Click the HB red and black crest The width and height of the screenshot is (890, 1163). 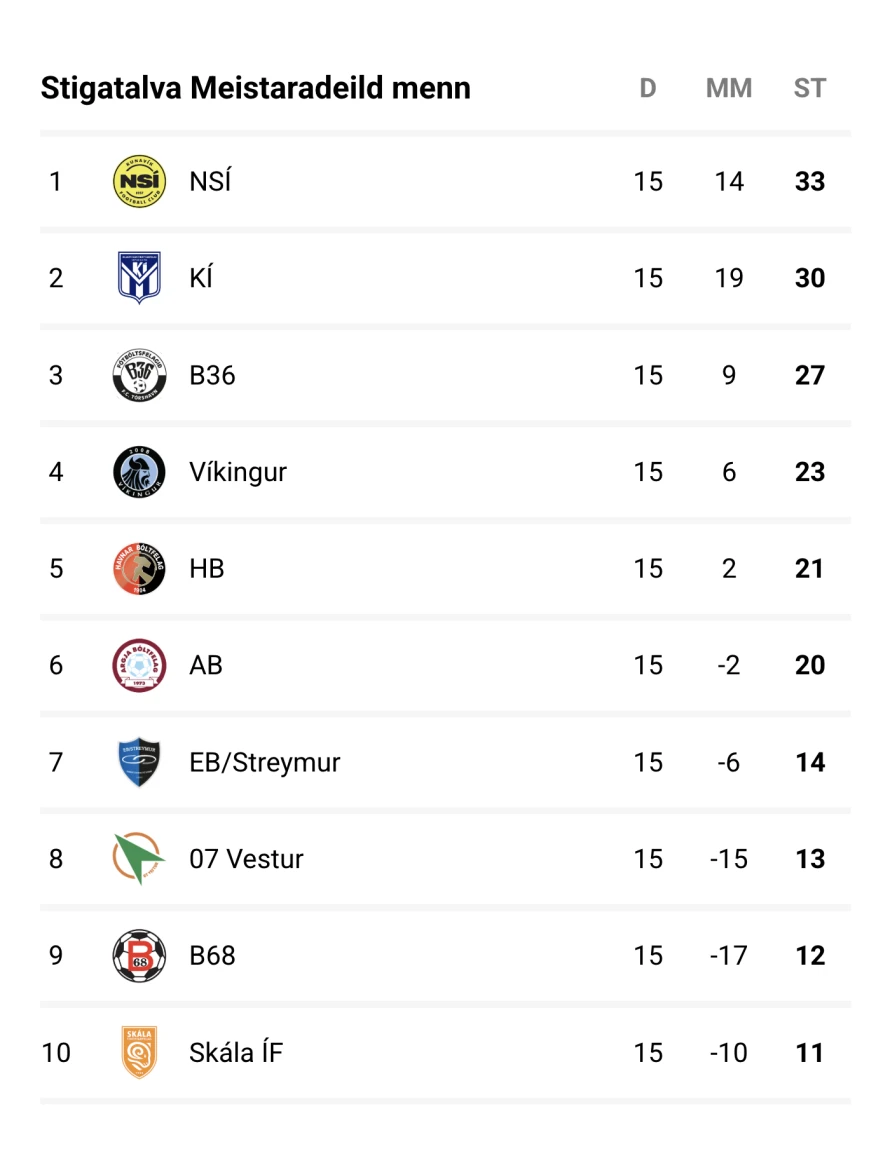[x=139, y=568]
